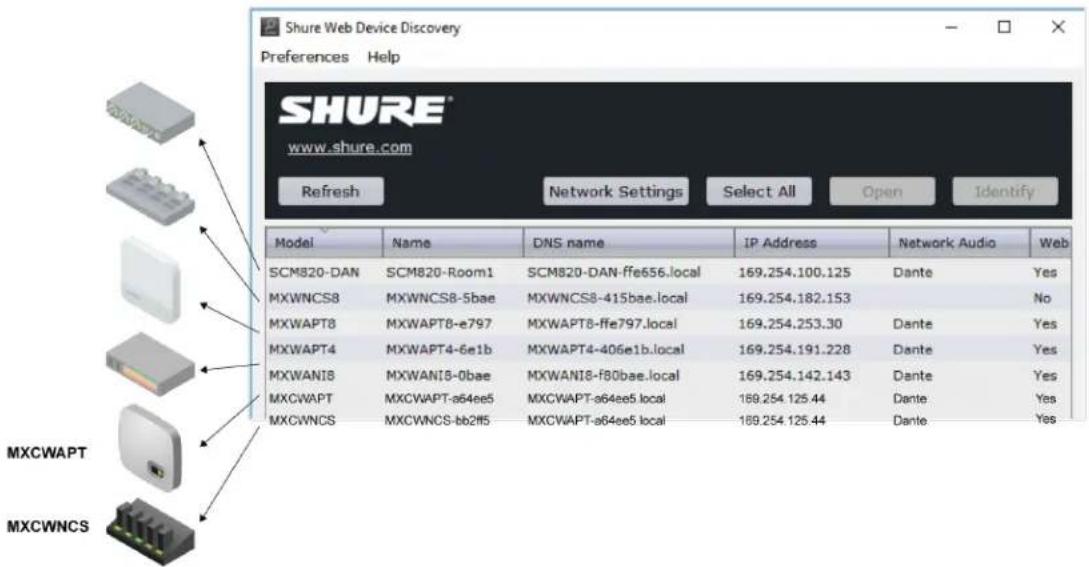Click the MXCWNCS charger image
The width and height of the screenshot is (1089, 567).
[x=150, y=532]
